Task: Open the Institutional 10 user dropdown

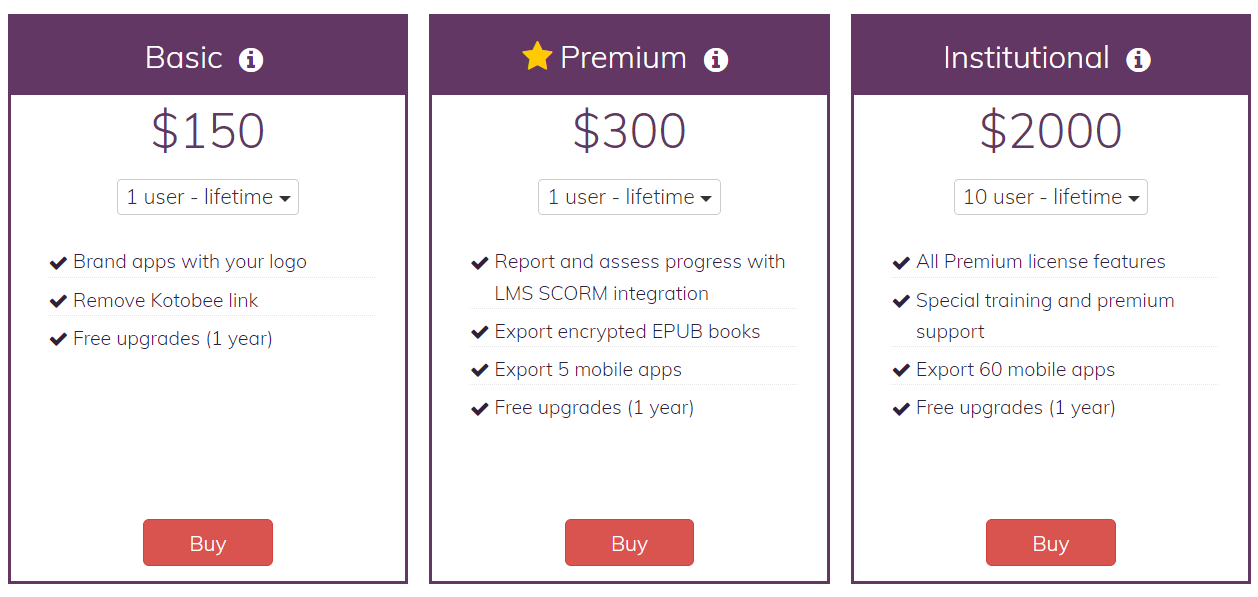Action: coord(1050,197)
